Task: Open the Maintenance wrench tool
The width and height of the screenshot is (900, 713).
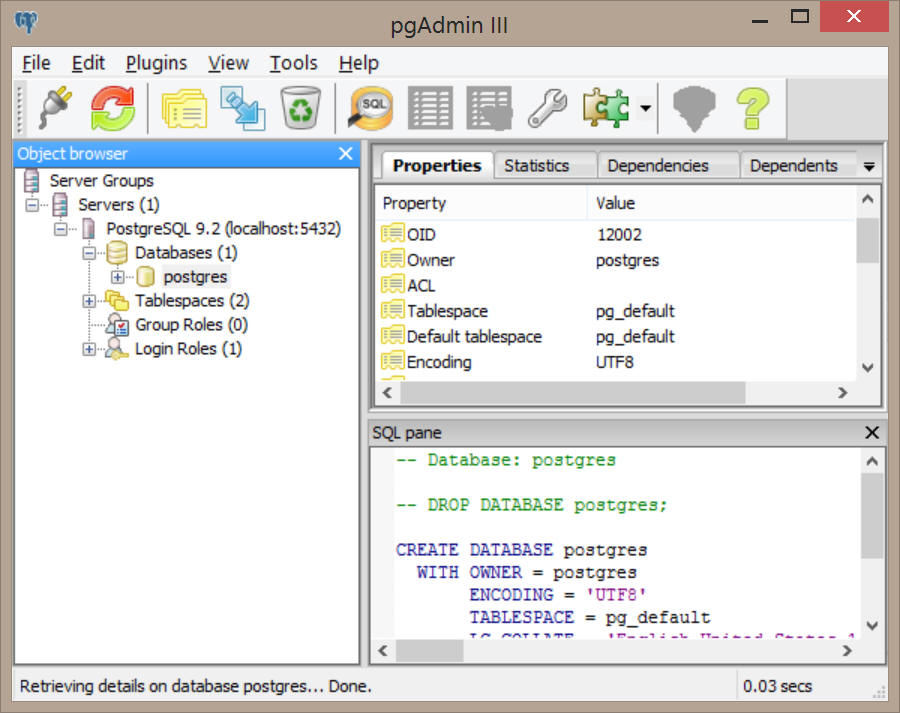Action: pyautogui.click(x=548, y=108)
